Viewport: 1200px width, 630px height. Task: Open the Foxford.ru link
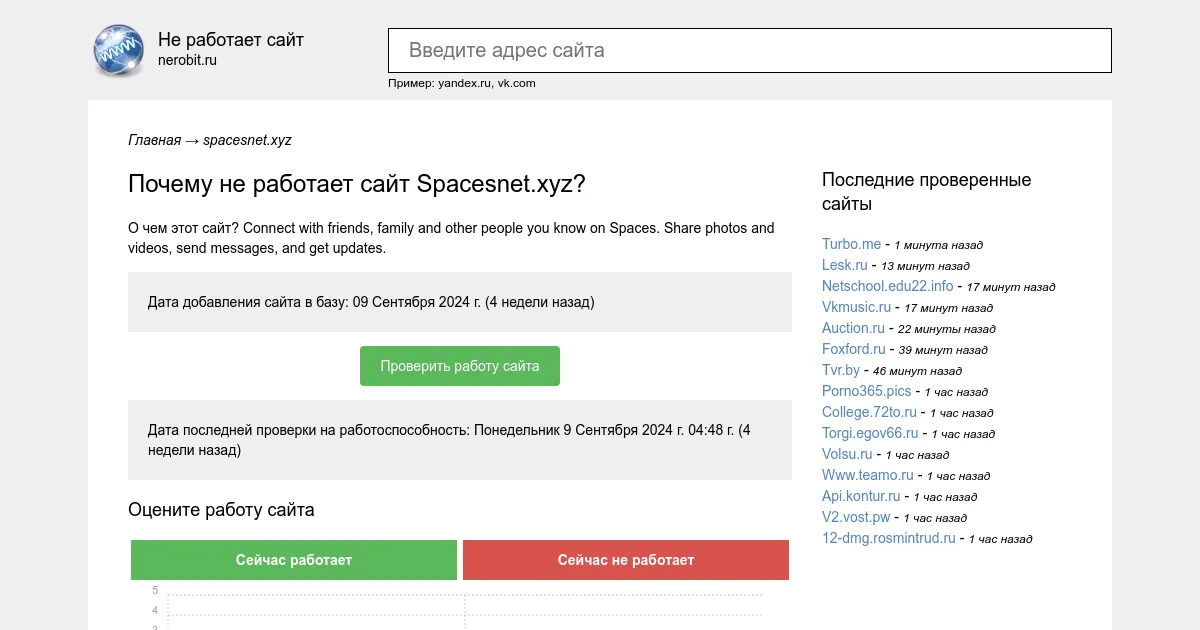(853, 349)
